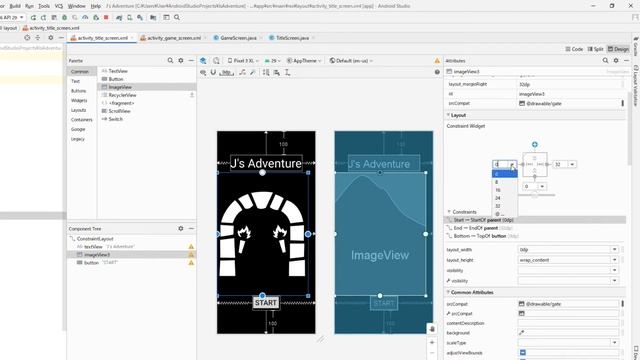Click the Align icon in design toolbar
This screenshot has height=360, width=640.
click(x=277, y=72)
